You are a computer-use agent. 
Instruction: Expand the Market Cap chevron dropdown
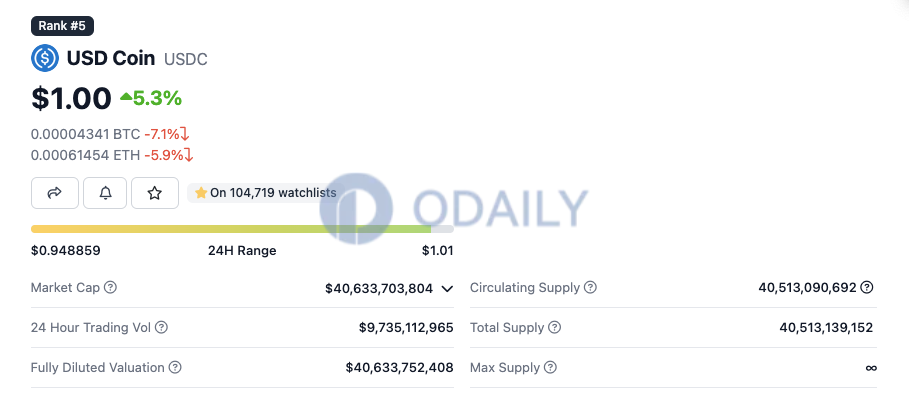[447, 289]
